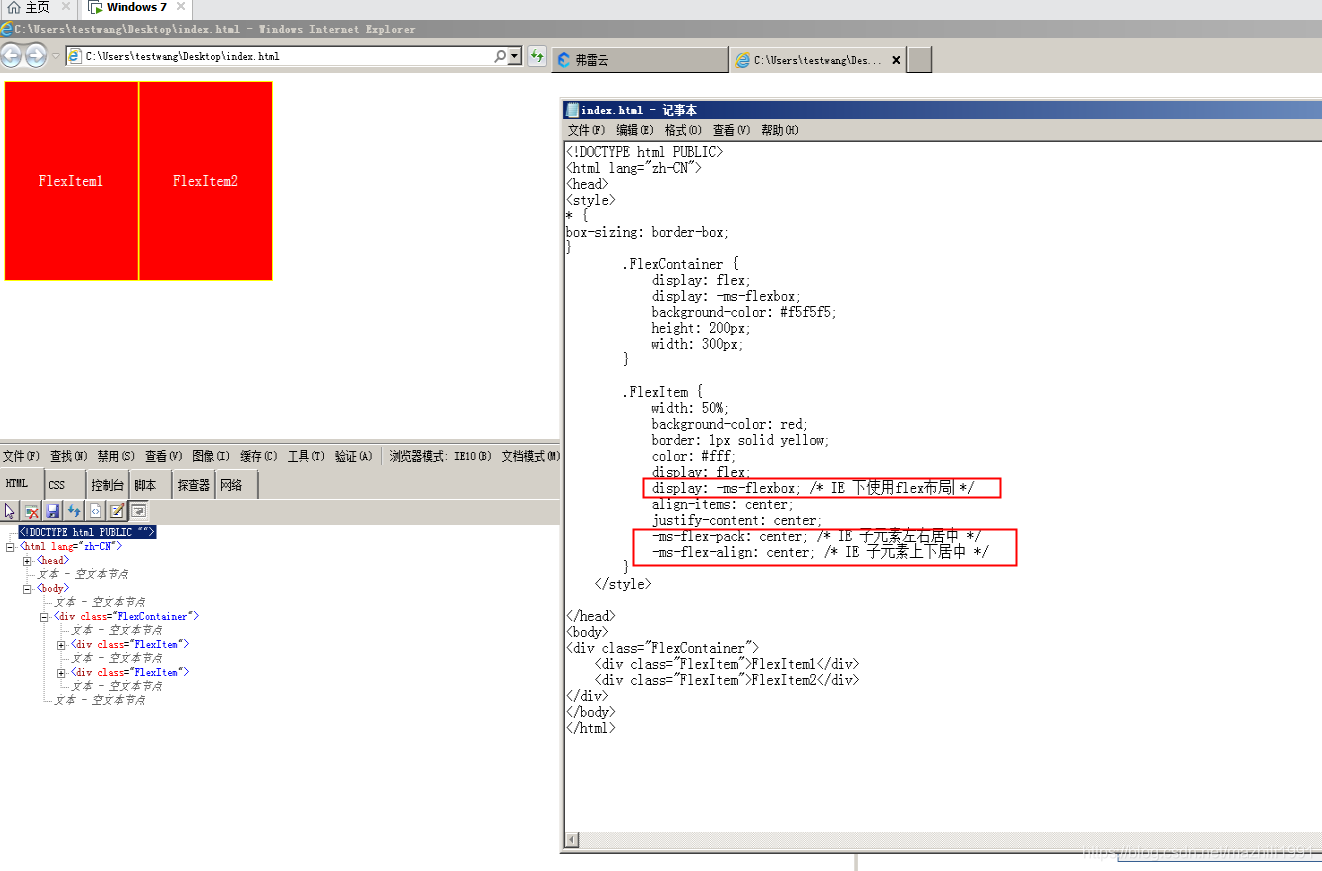Image resolution: width=1322 pixels, height=871 pixels.
Task: Open the 控制台 console tab
Action: pos(107,485)
